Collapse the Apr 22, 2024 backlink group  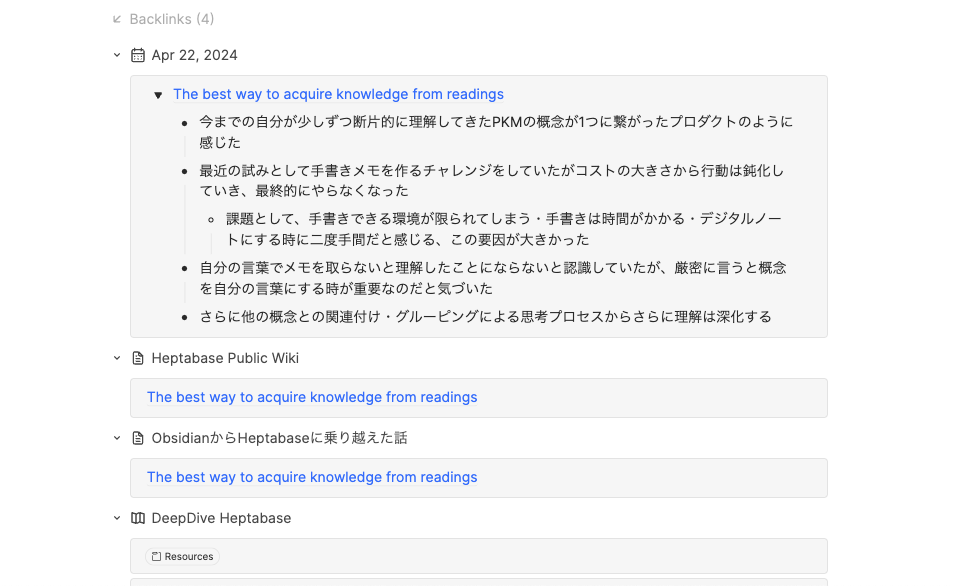click(117, 55)
